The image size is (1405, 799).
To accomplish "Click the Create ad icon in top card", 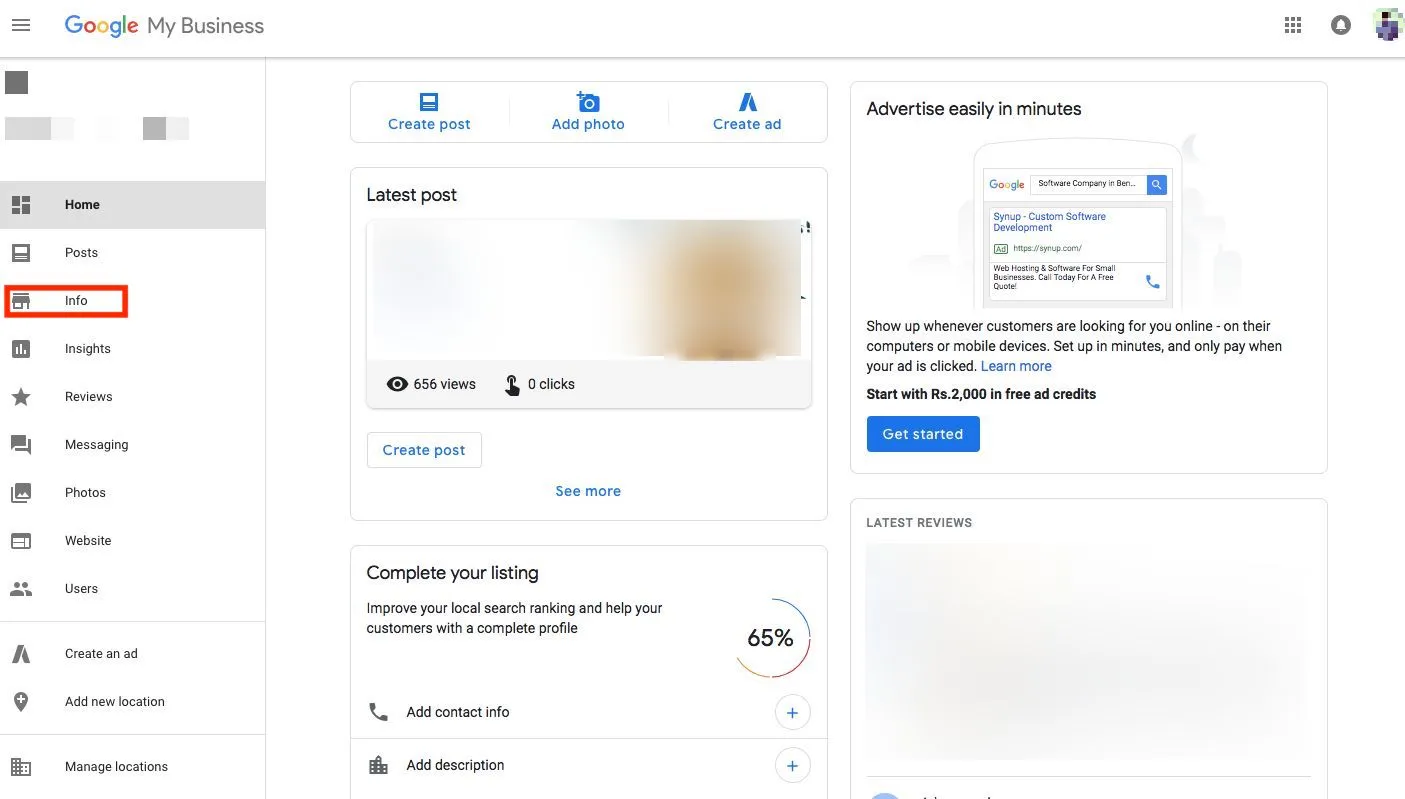I will [x=747, y=101].
